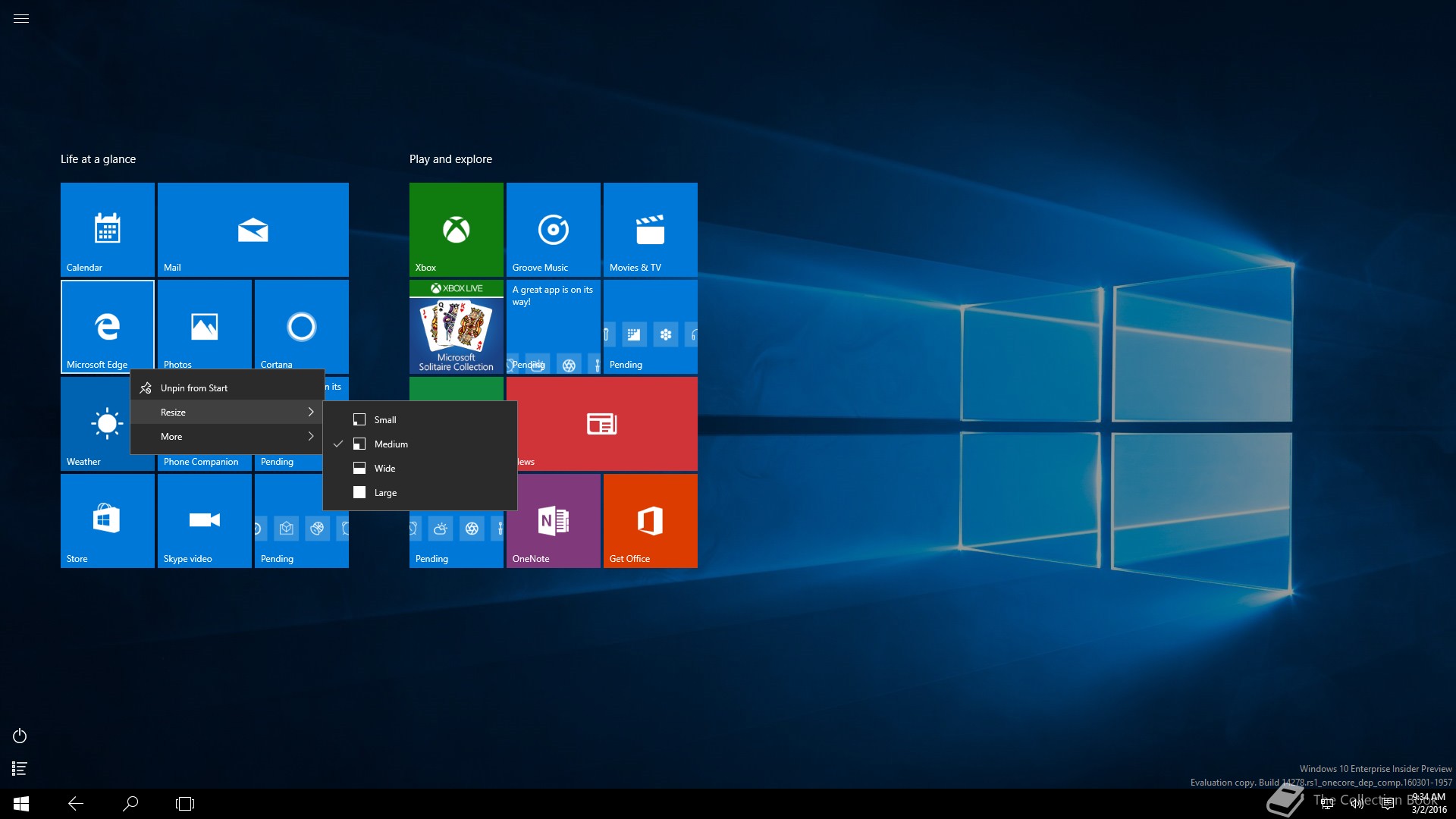The height and width of the screenshot is (819, 1456).
Task: Click the taskbar Back arrow
Action: (76, 804)
